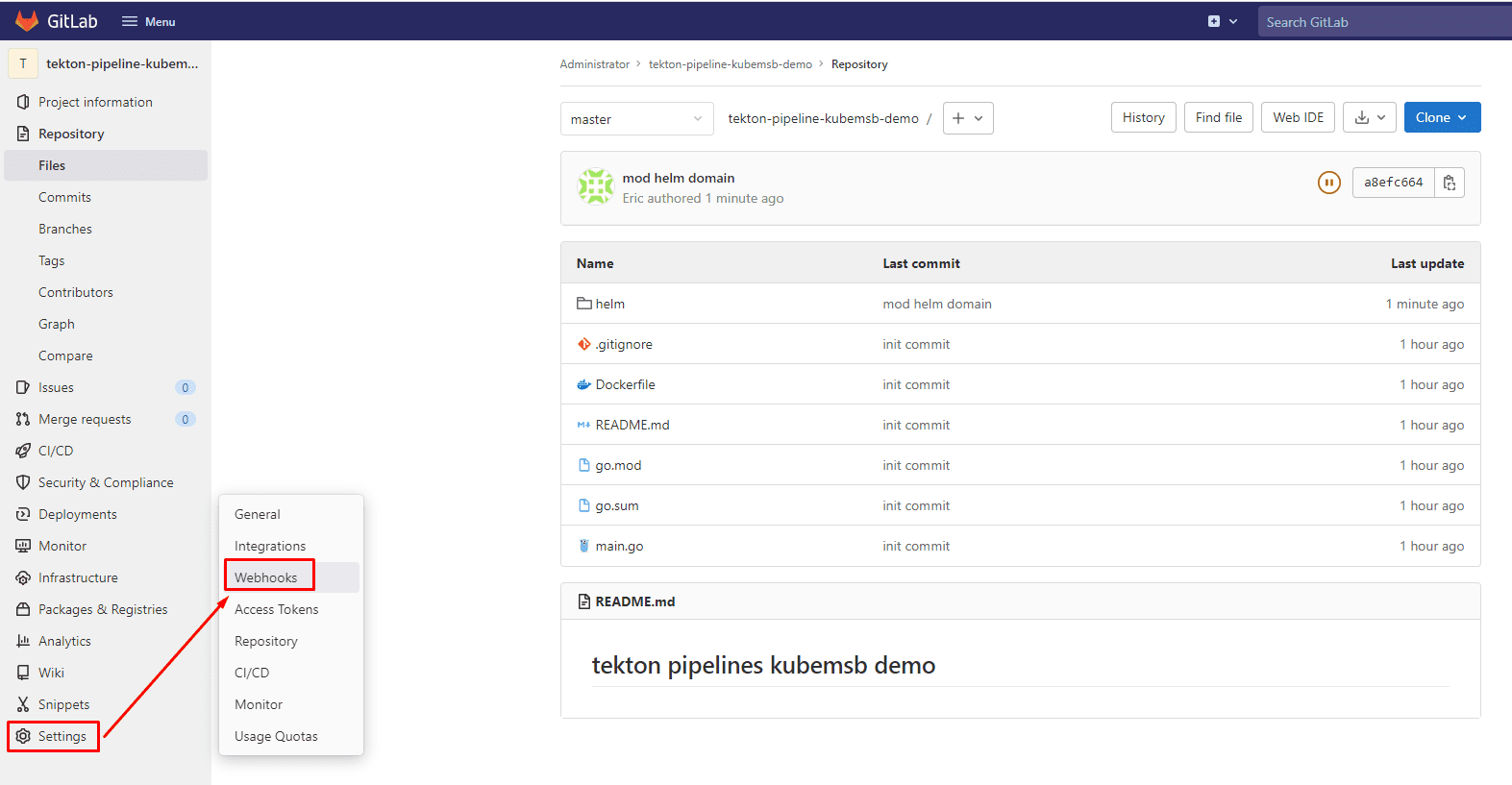Select Integrations in the Settings flyout
Screen dimensions: 1512x785
pyautogui.click(x=270, y=546)
